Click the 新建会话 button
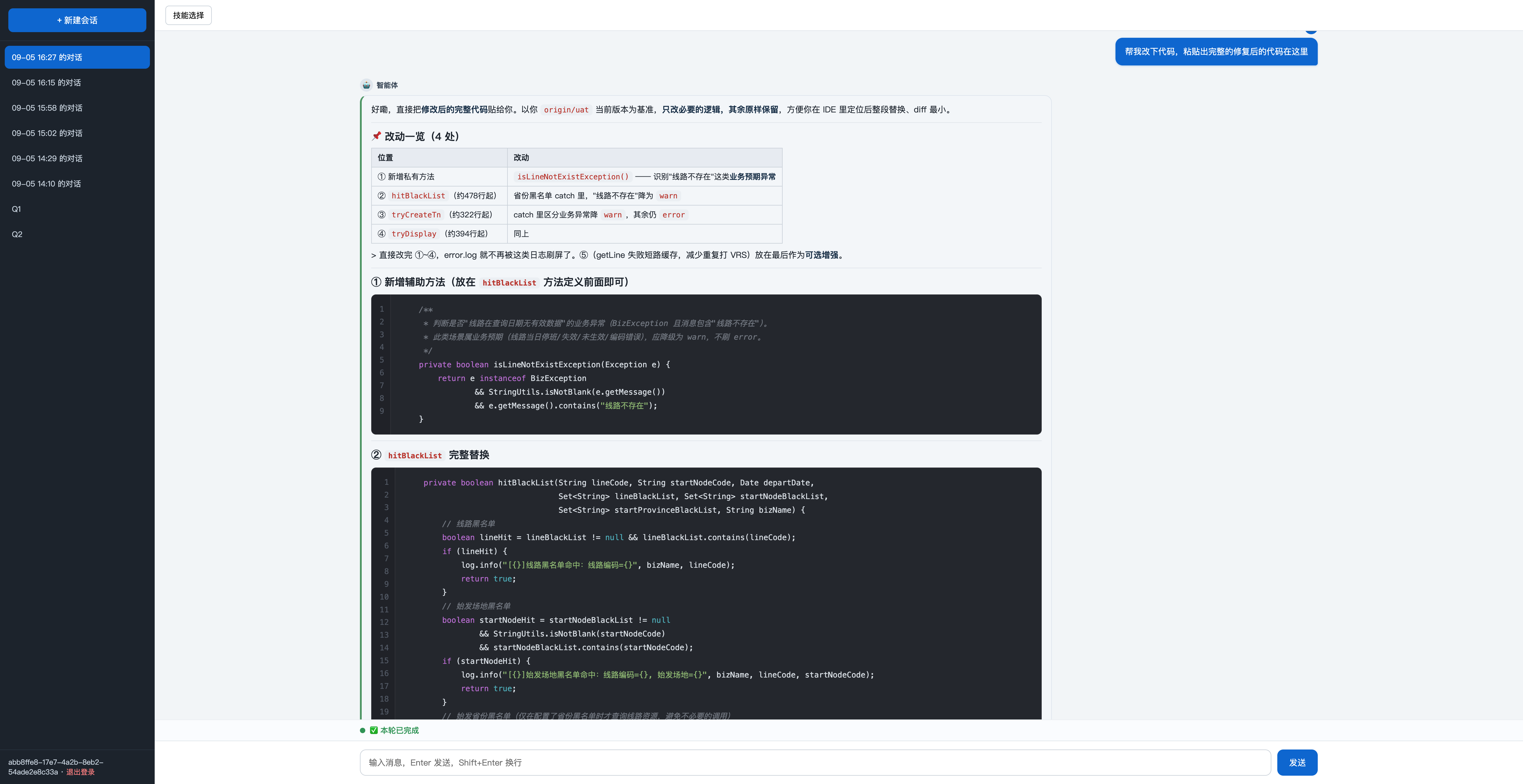Viewport: 1523px width, 784px height. (x=77, y=20)
